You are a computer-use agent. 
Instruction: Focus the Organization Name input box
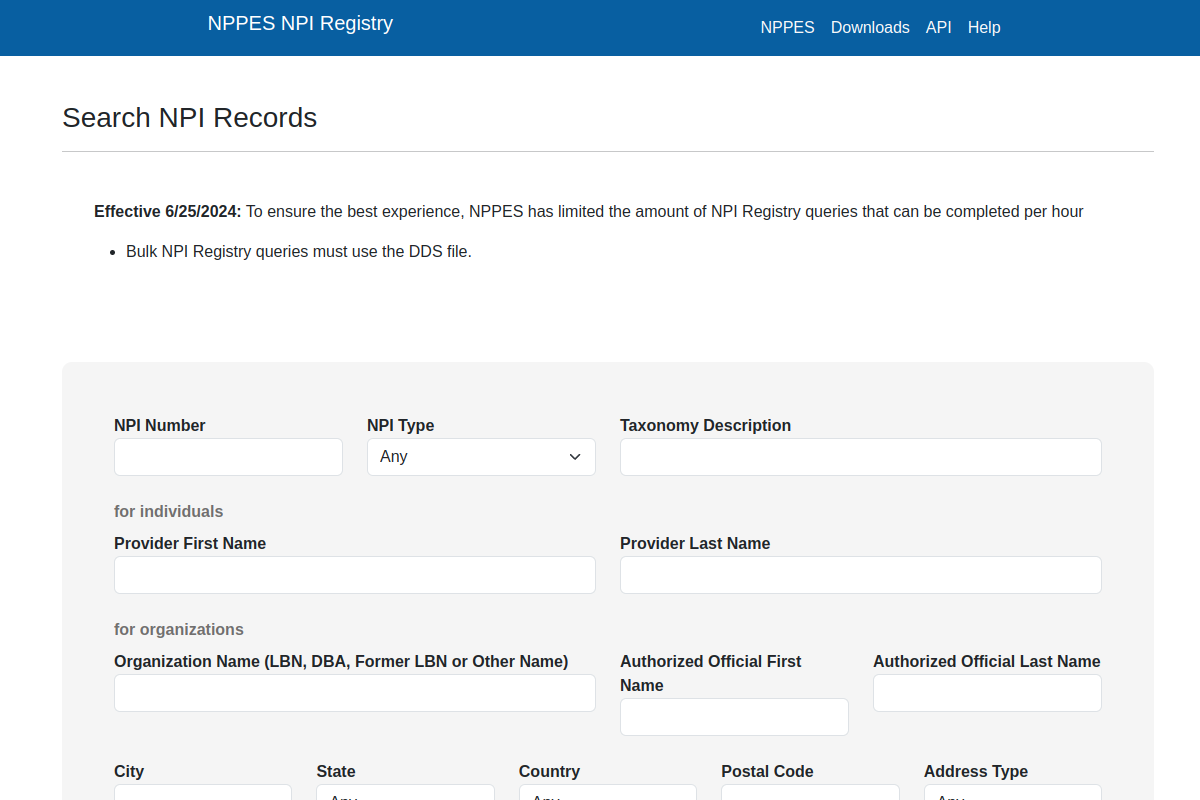[355, 693]
